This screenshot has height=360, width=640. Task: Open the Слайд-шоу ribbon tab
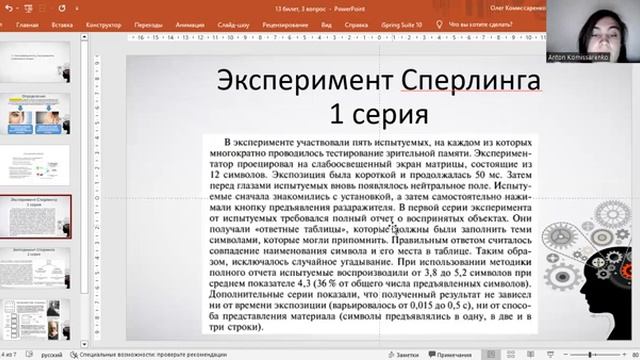coord(233,25)
